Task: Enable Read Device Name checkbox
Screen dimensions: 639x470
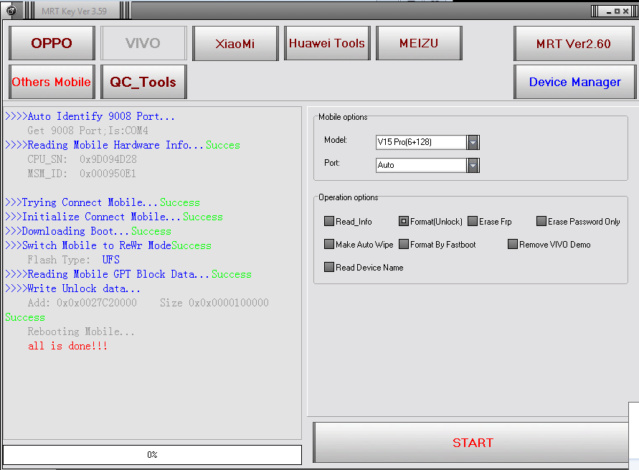Action: [x=328, y=267]
